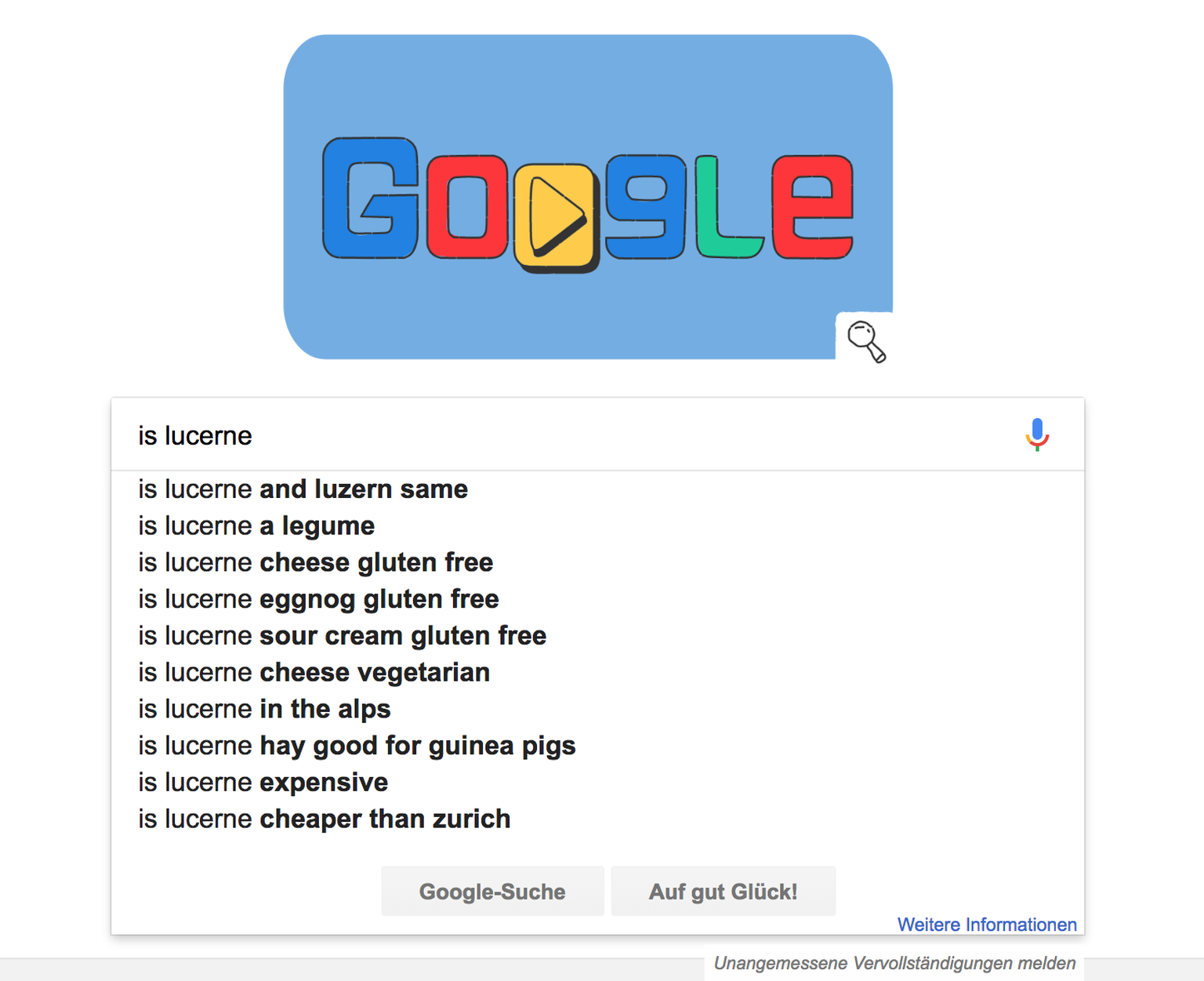
Task: Open the "Weitere Informationen" link
Action: click(x=986, y=925)
